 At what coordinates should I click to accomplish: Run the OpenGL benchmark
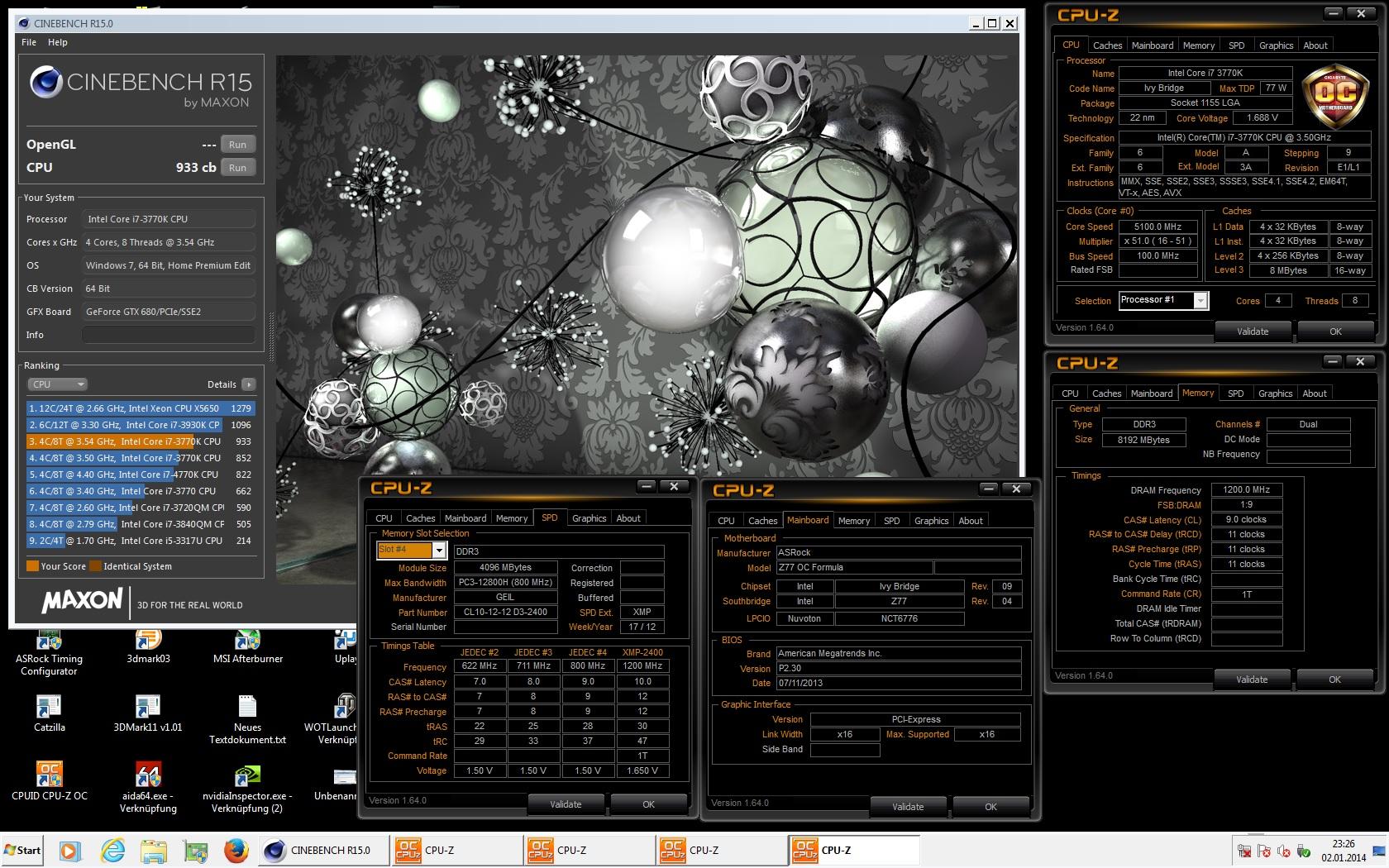238,145
